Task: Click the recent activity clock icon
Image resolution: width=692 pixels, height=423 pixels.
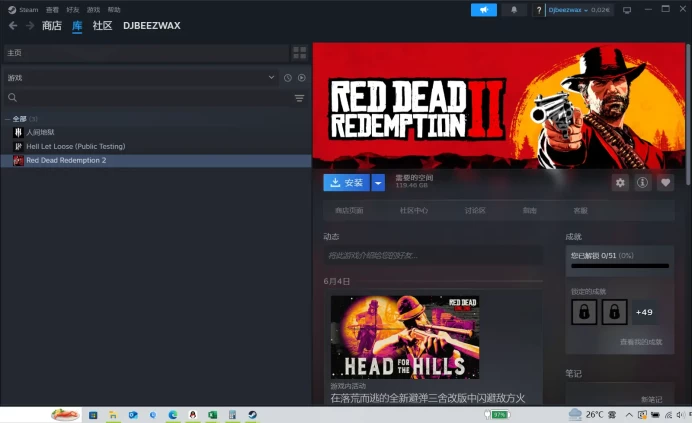Action: (x=288, y=78)
